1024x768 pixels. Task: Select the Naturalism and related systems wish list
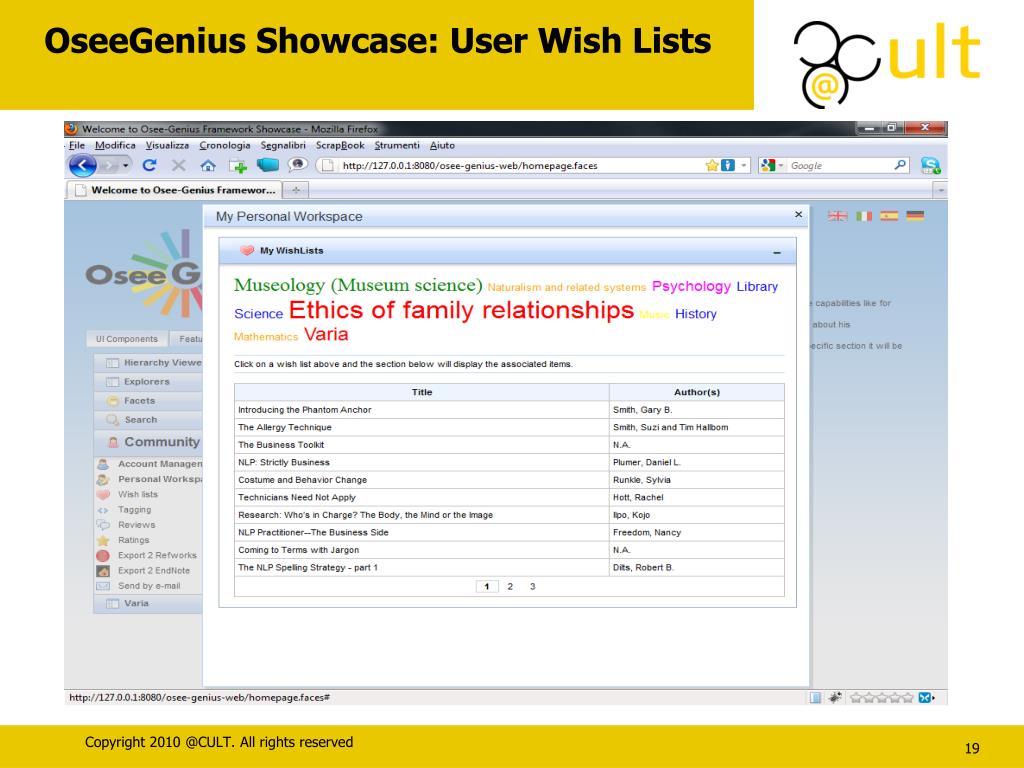pos(566,287)
